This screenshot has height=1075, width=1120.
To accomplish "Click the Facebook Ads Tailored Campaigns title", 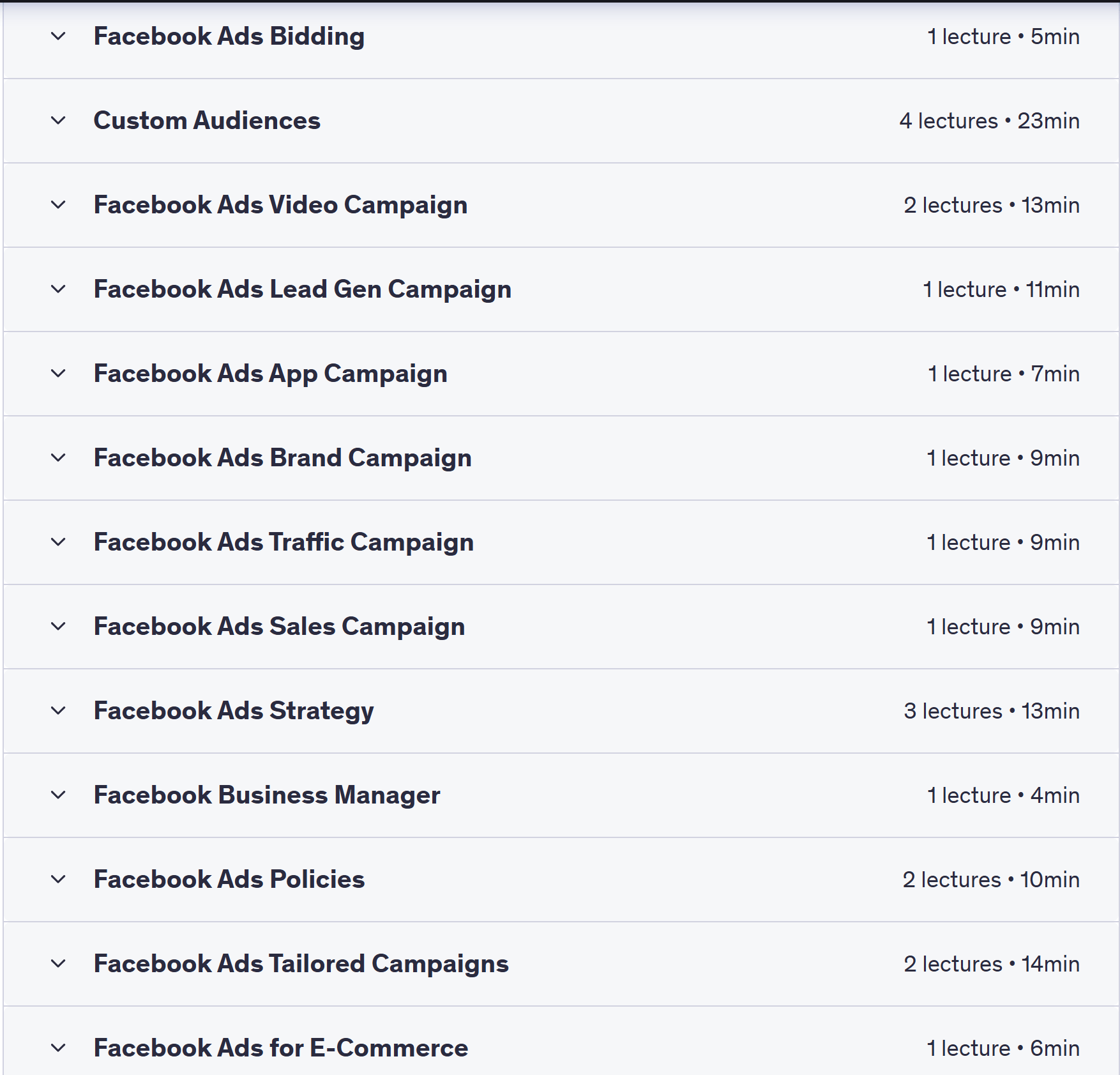I will pyautogui.click(x=301, y=964).
